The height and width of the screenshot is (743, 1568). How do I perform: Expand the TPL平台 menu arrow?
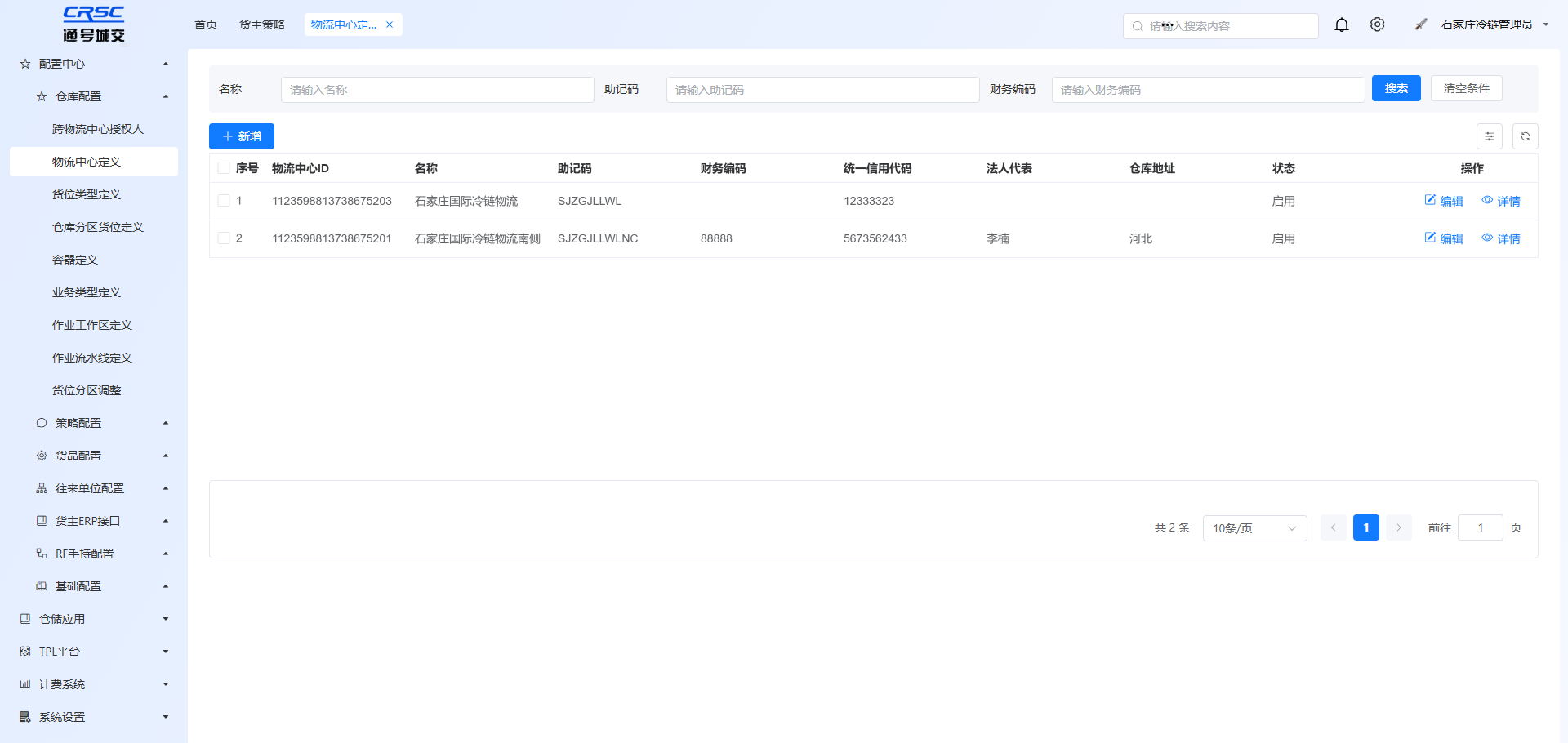166,652
